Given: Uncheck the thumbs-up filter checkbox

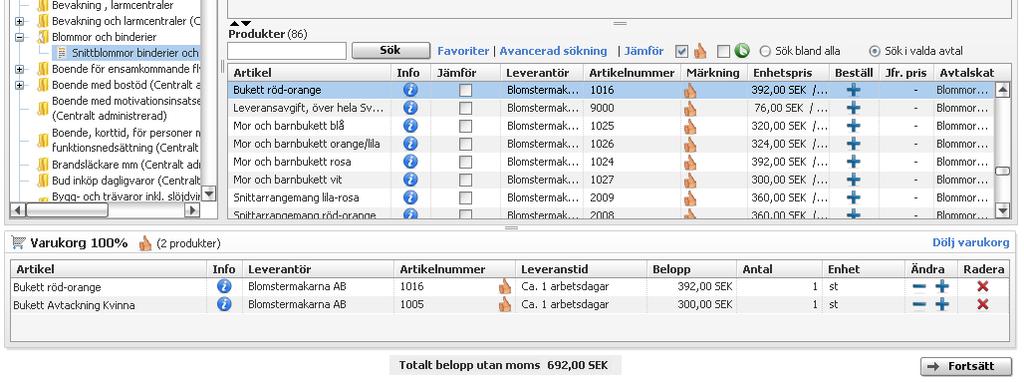Looking at the screenshot, I should pos(682,51).
